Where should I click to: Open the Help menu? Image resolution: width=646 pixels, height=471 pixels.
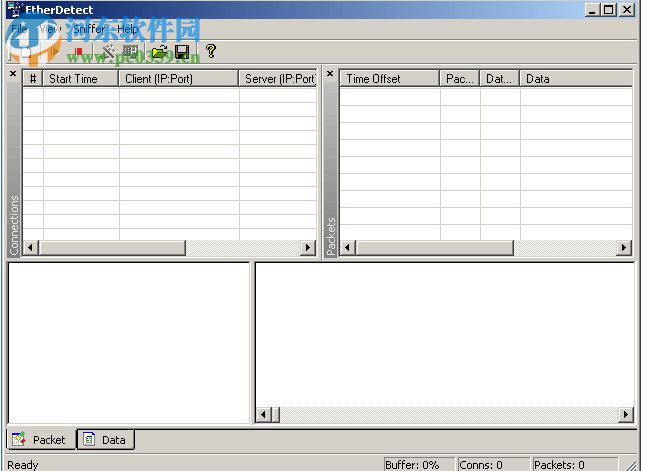click(x=127, y=29)
